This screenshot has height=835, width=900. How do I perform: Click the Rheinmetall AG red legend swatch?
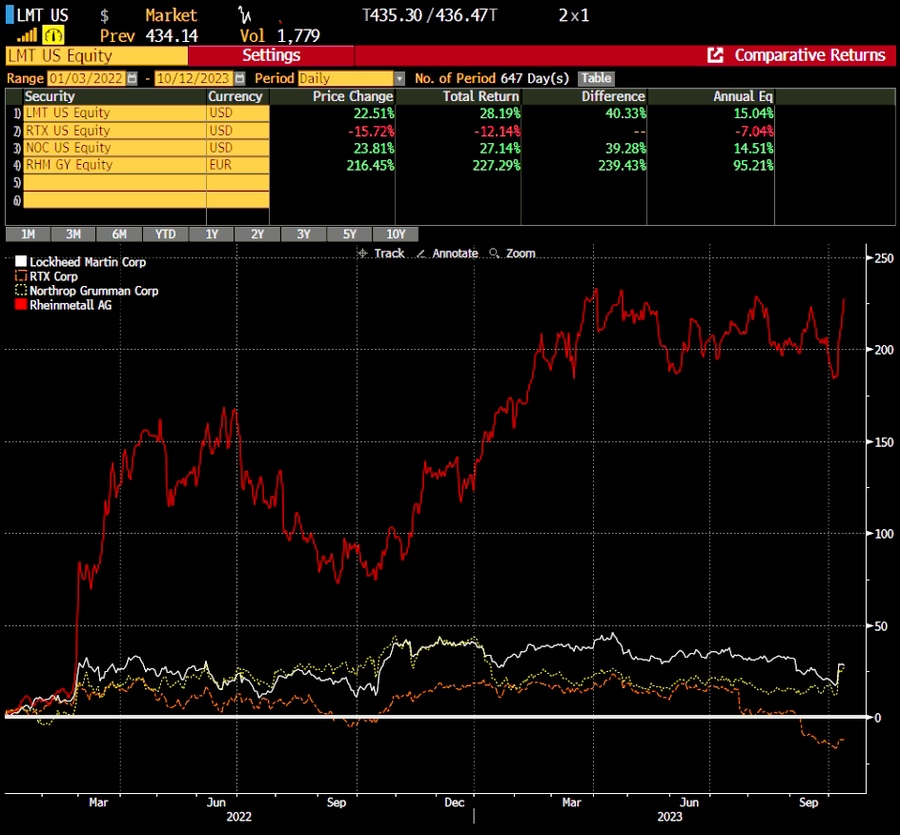pyautogui.click(x=21, y=305)
